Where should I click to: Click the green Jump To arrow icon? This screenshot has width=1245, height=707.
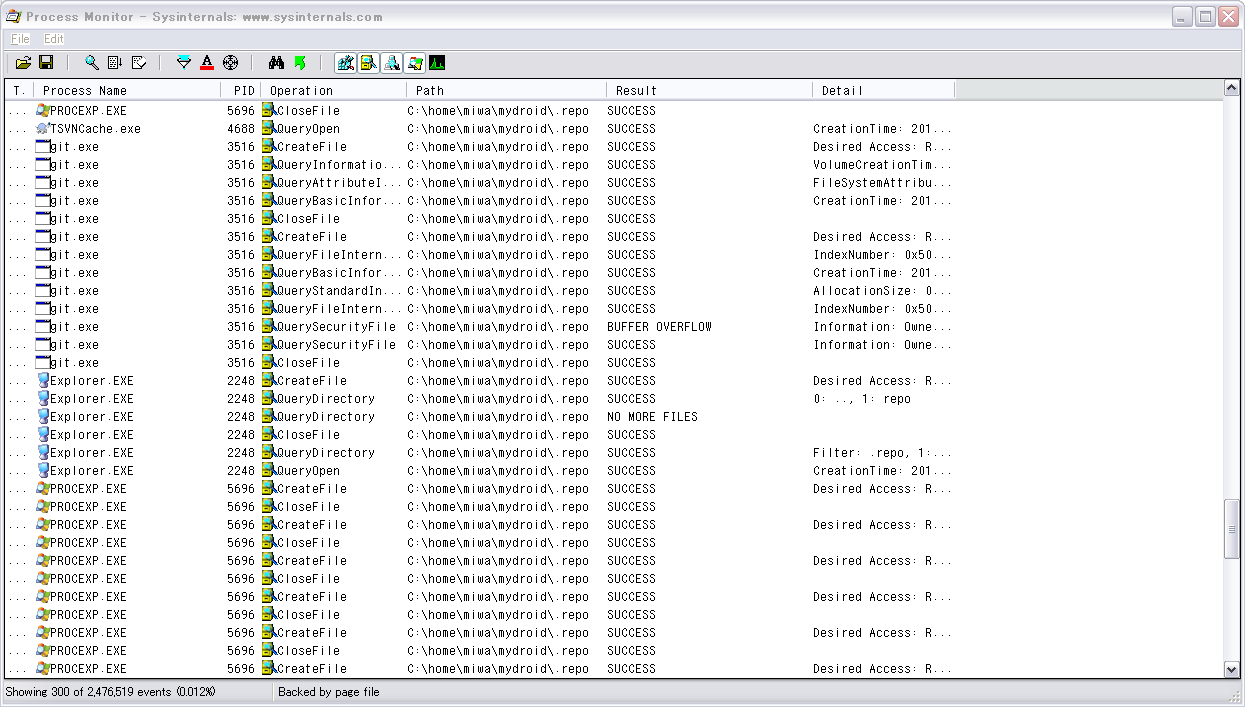click(x=300, y=63)
